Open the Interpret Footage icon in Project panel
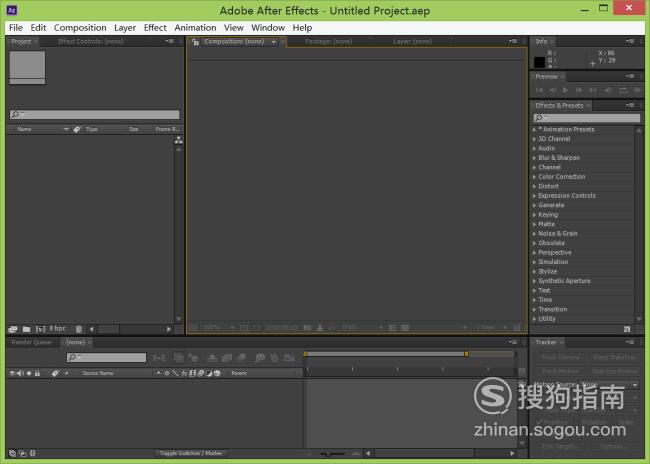Screen dimensions: 650x464 coord(12,329)
